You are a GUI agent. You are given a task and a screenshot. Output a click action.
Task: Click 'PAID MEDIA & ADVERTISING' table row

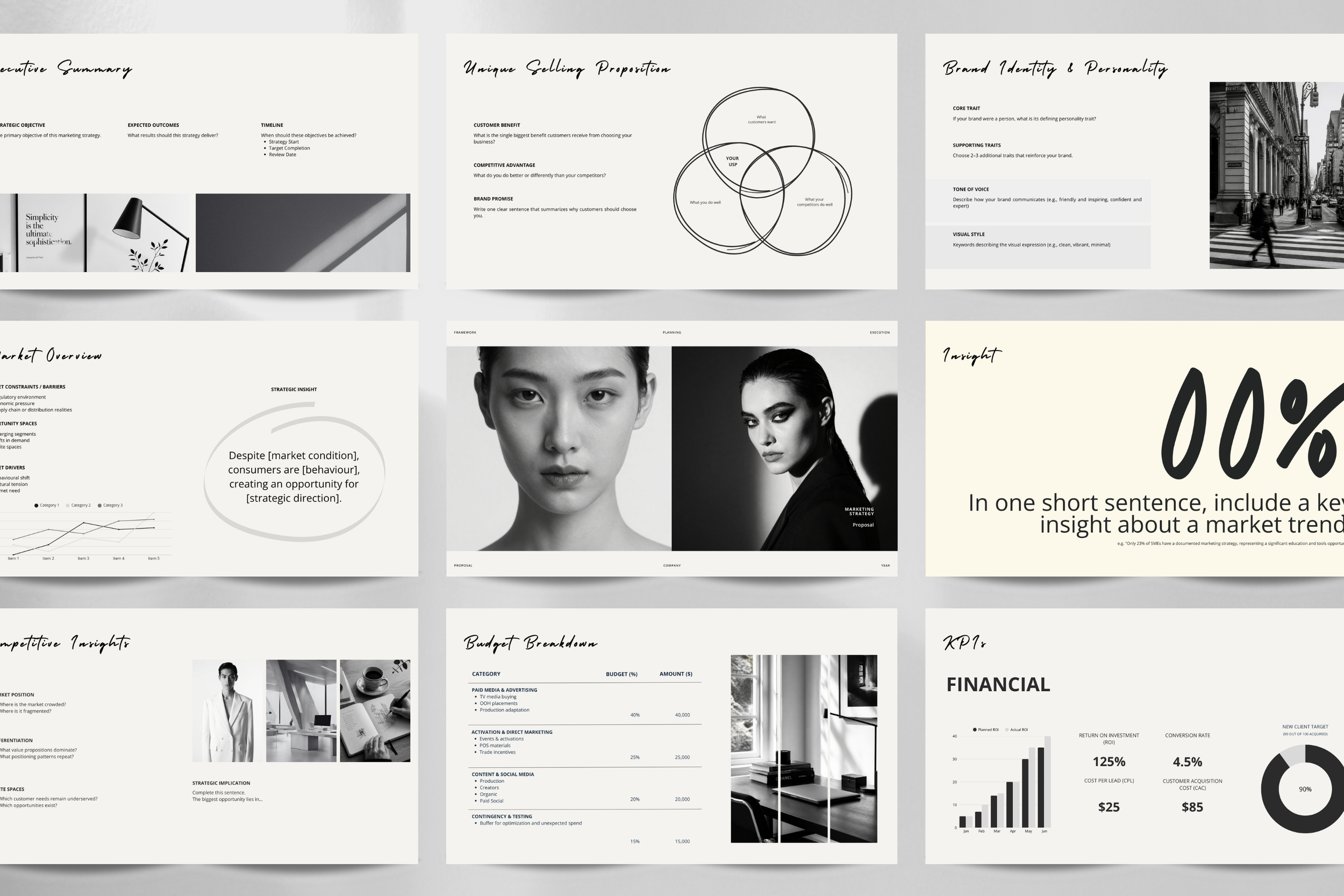pyautogui.click(x=585, y=704)
